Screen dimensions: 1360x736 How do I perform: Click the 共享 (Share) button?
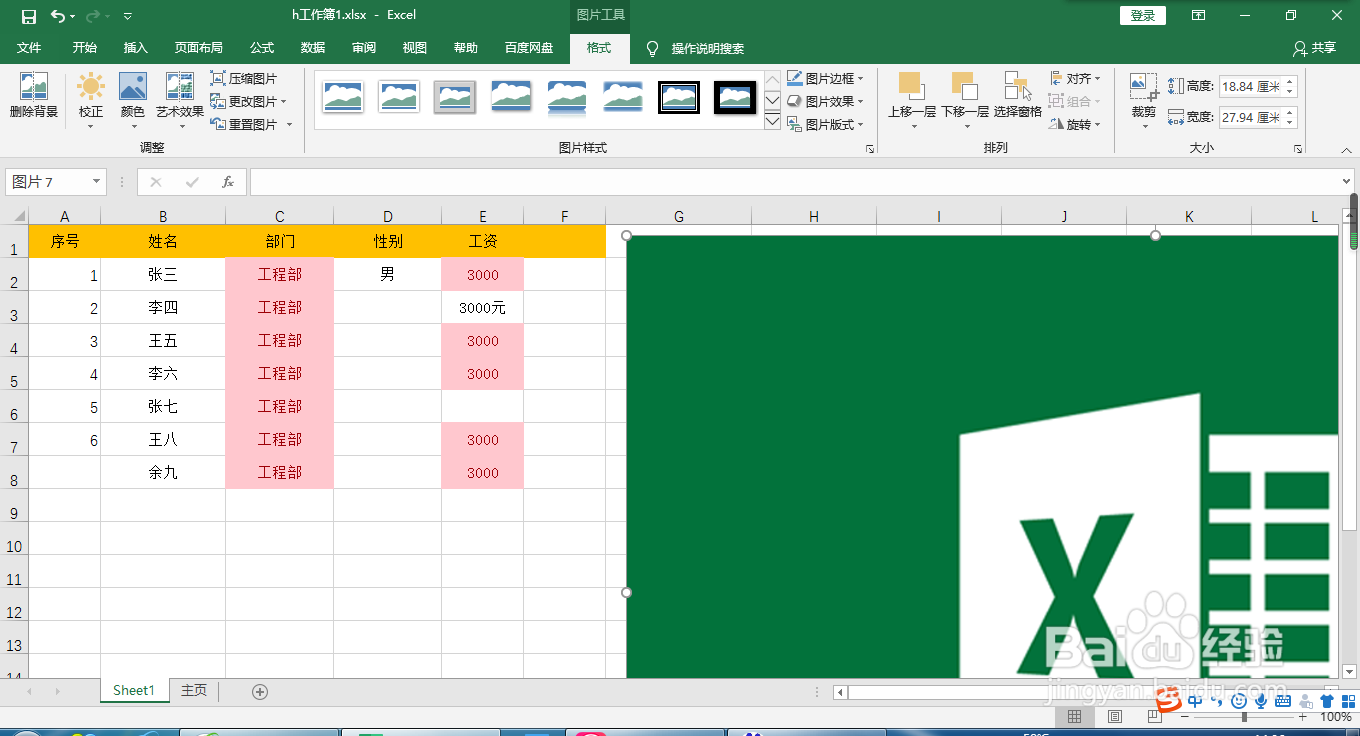1318,48
